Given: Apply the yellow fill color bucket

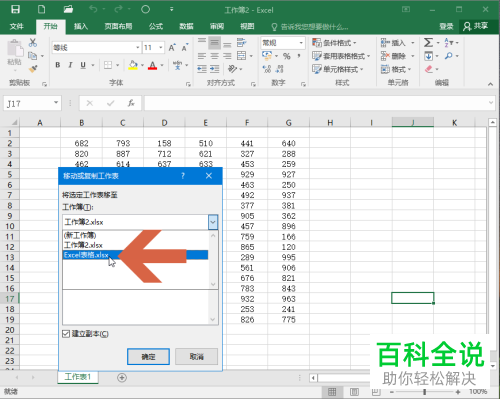Looking at the screenshot, I should pyautogui.click(x=133, y=65).
